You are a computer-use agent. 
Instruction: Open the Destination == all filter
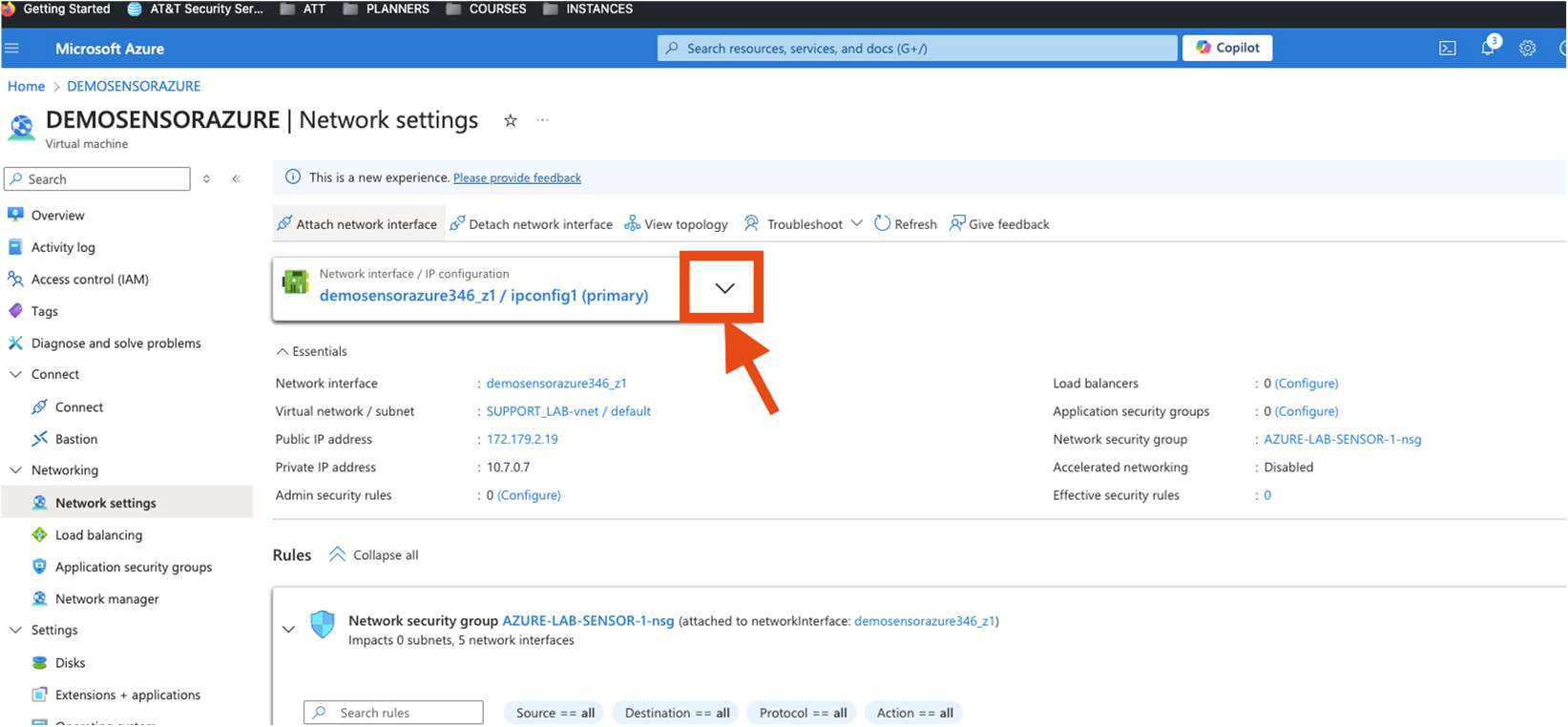(x=677, y=713)
